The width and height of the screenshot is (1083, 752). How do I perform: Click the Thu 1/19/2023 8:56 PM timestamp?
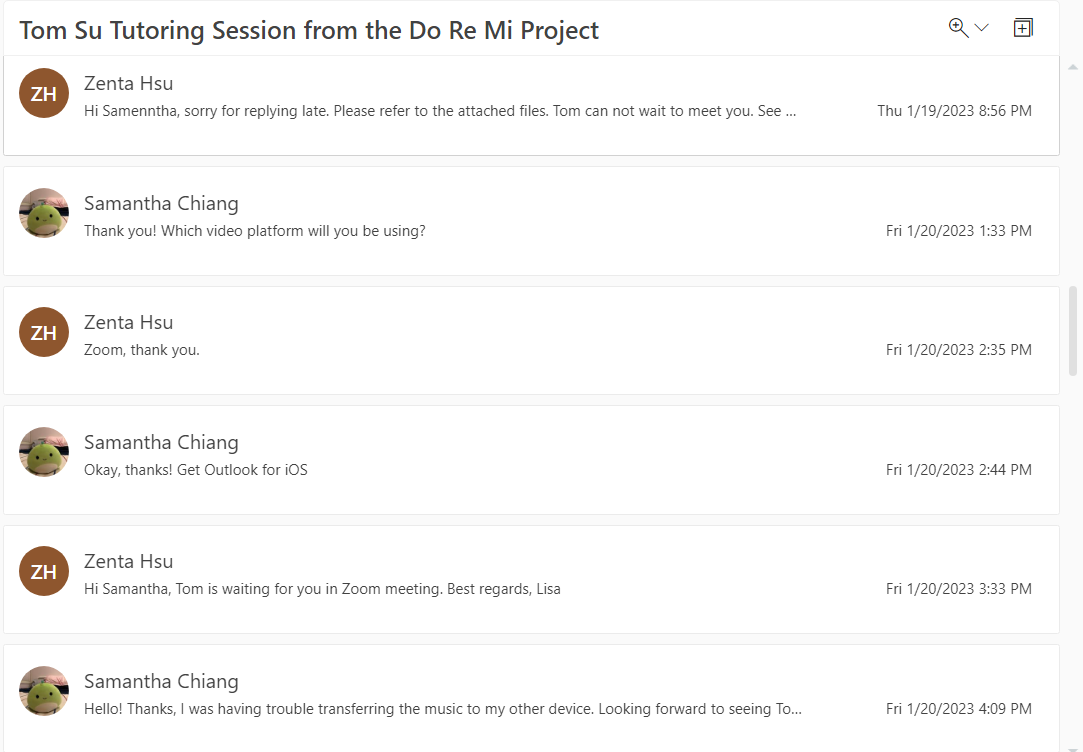(954, 111)
